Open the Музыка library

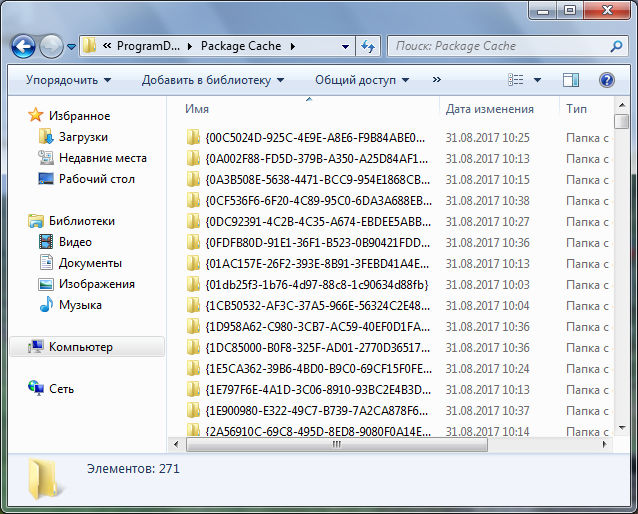(80, 305)
